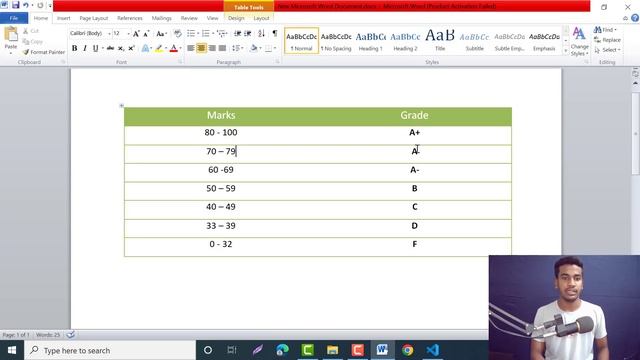Decrease paragraph indent
Image resolution: width=640 pixels, height=360 pixels.
tap(237, 33)
